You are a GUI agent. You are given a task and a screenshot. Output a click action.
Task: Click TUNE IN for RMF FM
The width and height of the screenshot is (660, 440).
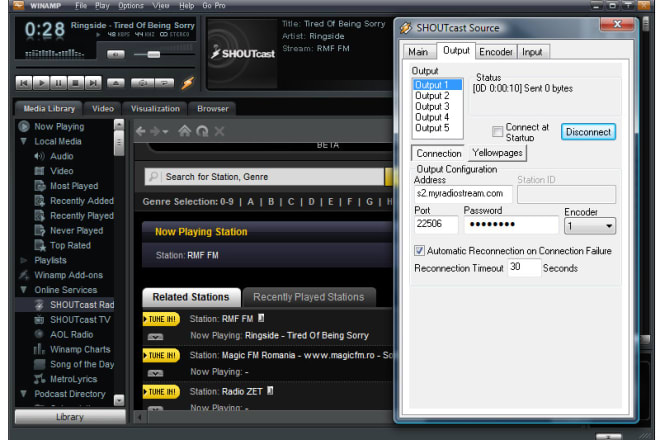(x=161, y=319)
